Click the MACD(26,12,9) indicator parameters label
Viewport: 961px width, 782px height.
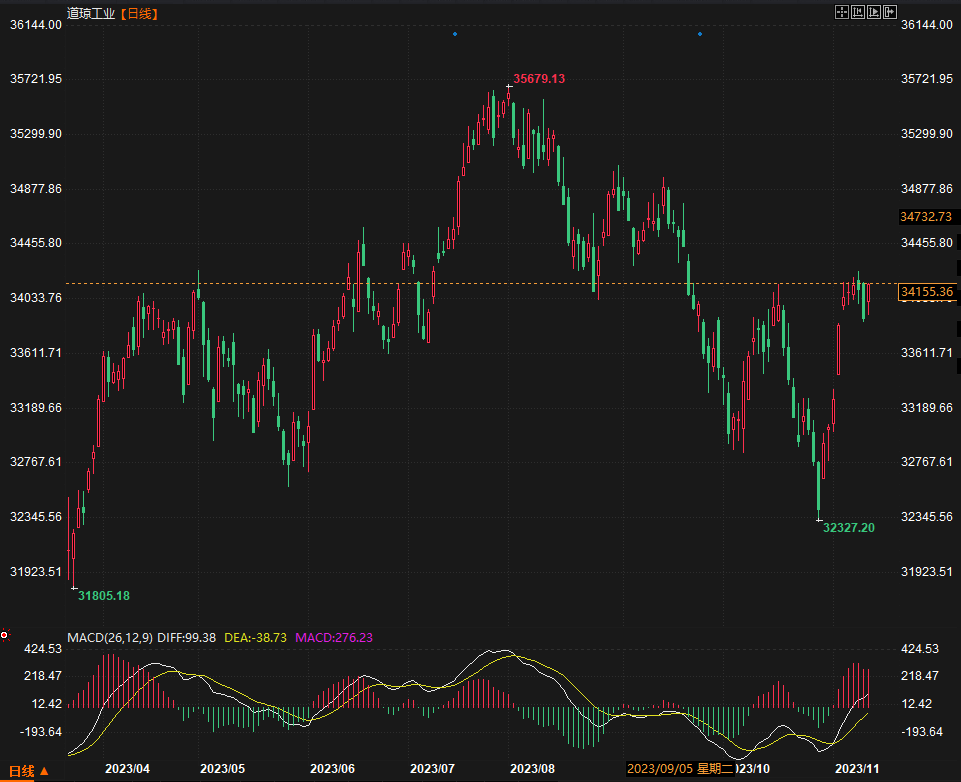pyautogui.click(x=109, y=637)
